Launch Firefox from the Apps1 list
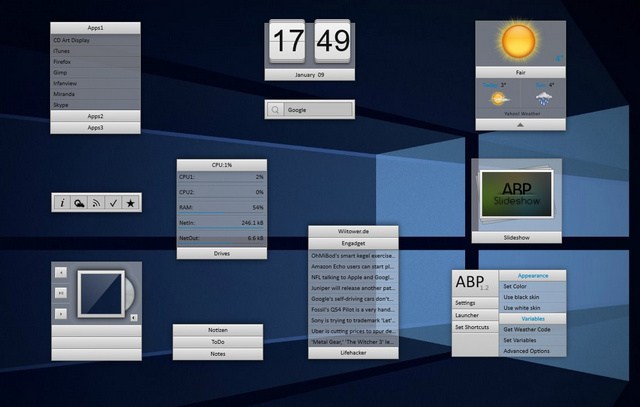The width and height of the screenshot is (640, 407). [62, 62]
